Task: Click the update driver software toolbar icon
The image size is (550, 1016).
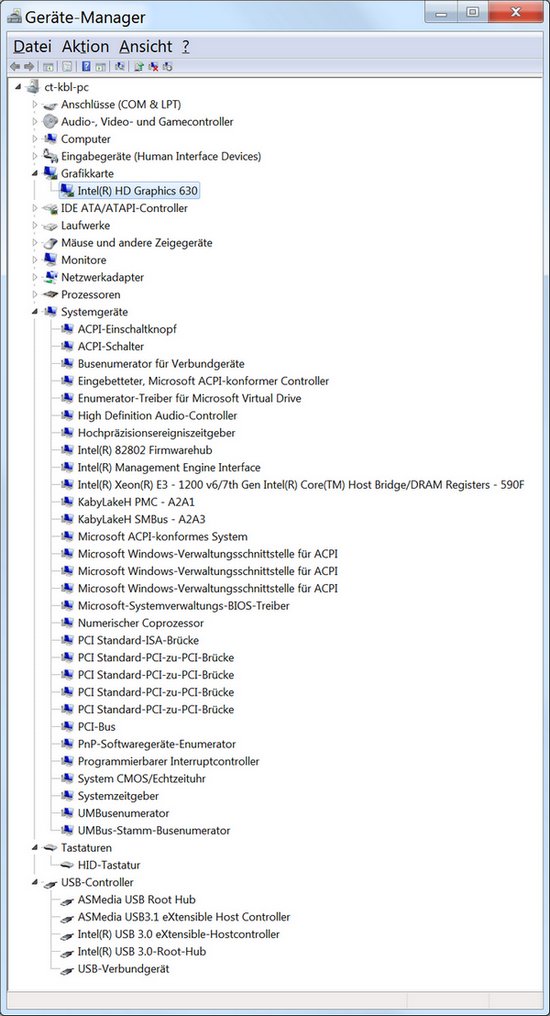Action: pyautogui.click(x=139, y=66)
